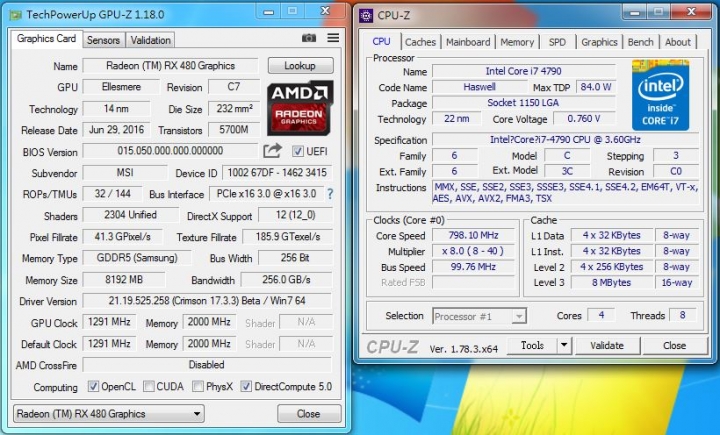Viewport: 720px width, 435px height.
Task: Toggle the UEFI checkbox
Action: click(x=298, y=151)
